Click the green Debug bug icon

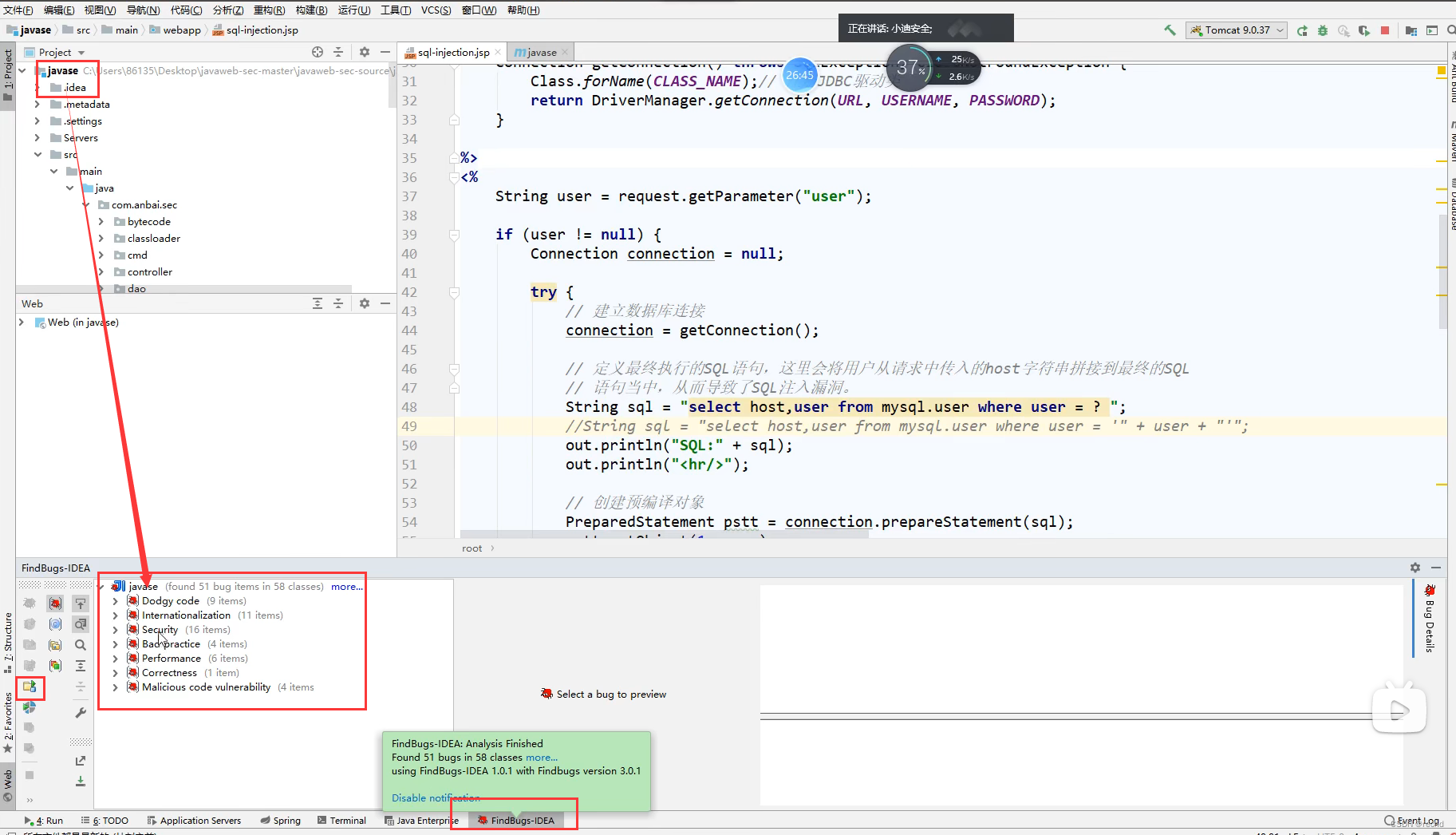click(x=1323, y=30)
